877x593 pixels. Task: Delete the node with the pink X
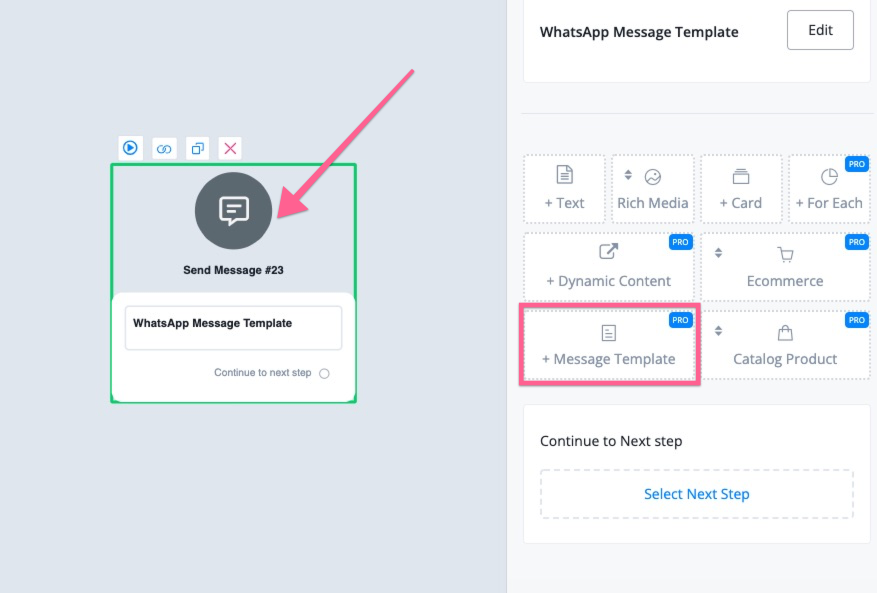[230, 149]
